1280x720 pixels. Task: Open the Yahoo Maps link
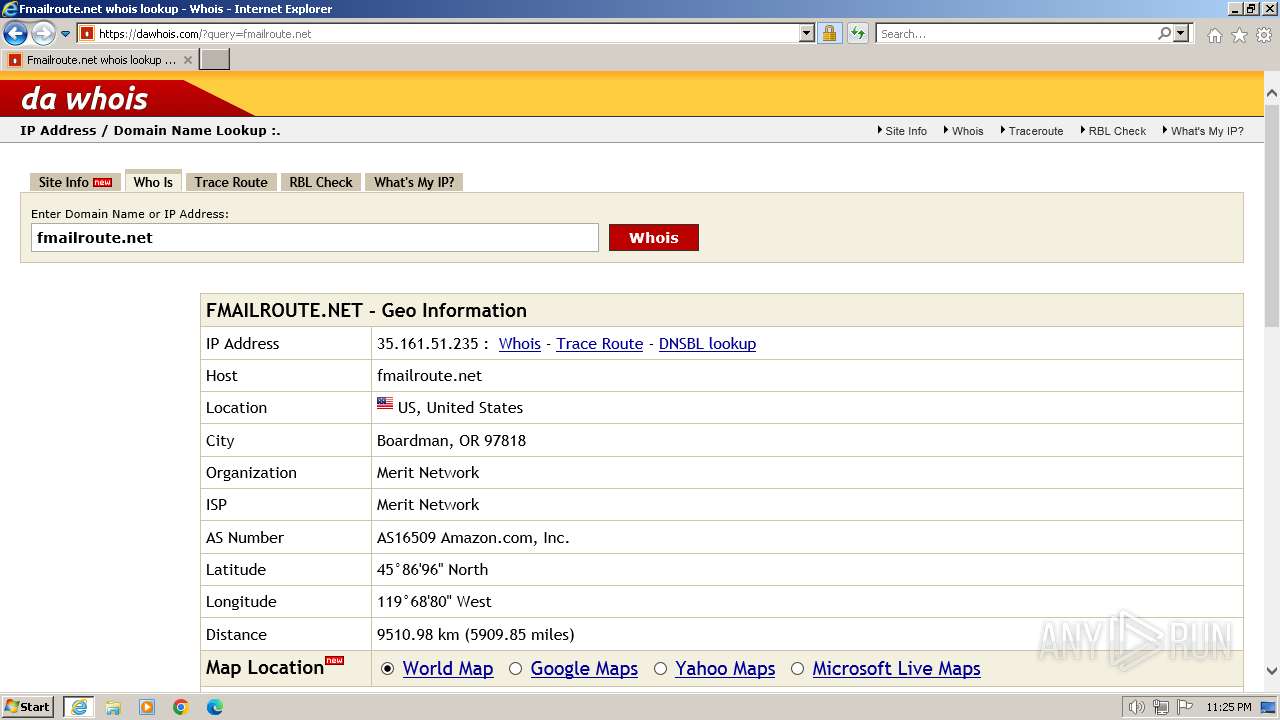coord(725,669)
